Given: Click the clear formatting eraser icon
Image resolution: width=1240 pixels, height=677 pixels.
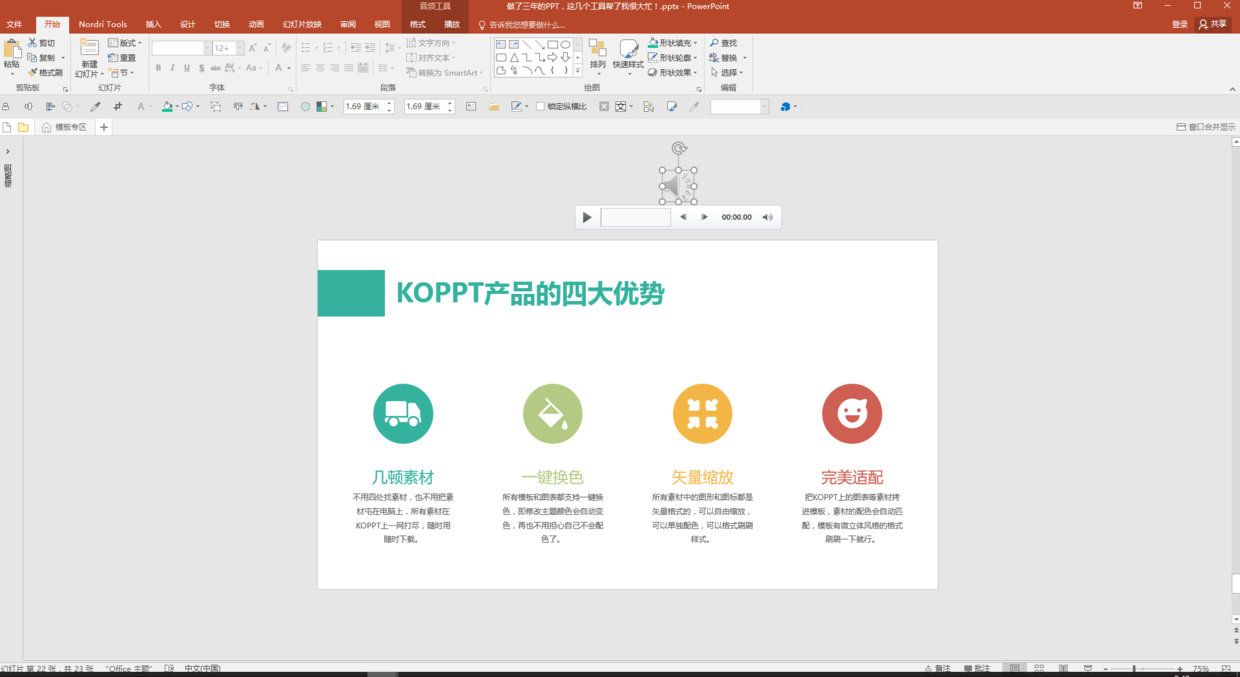Looking at the screenshot, I should (x=286, y=48).
